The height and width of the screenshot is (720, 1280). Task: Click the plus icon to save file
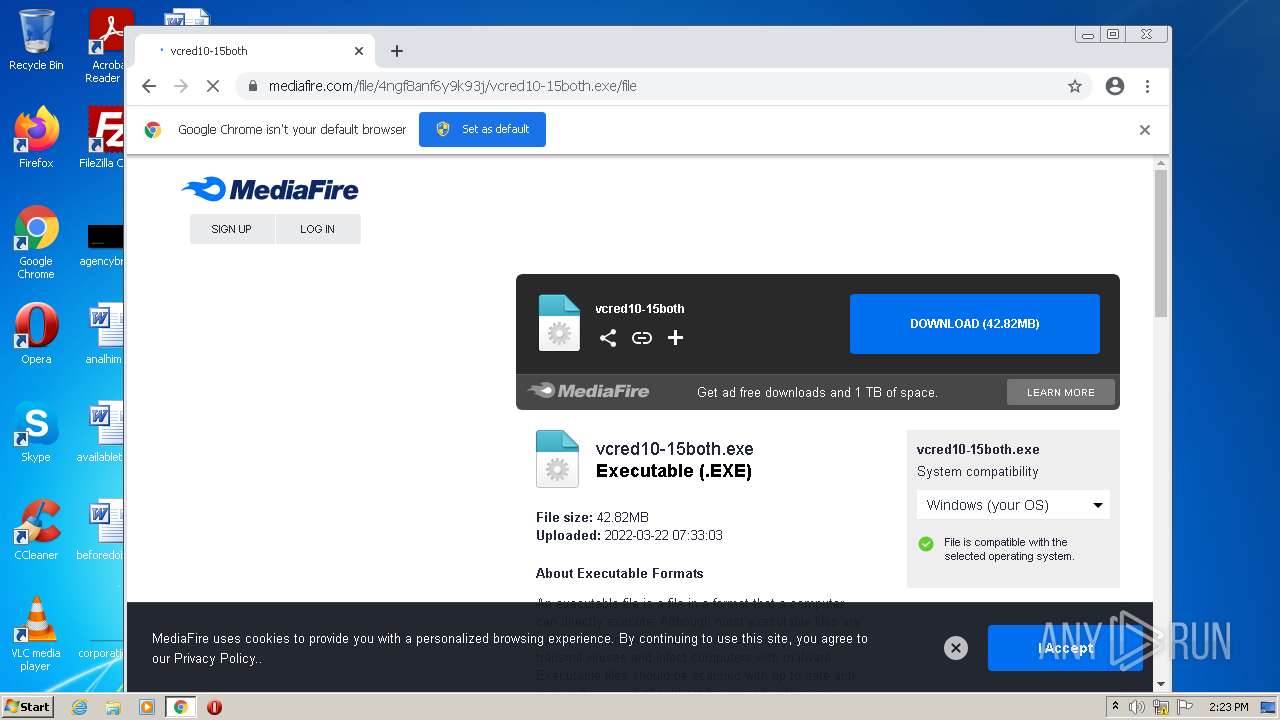pyautogui.click(x=676, y=338)
